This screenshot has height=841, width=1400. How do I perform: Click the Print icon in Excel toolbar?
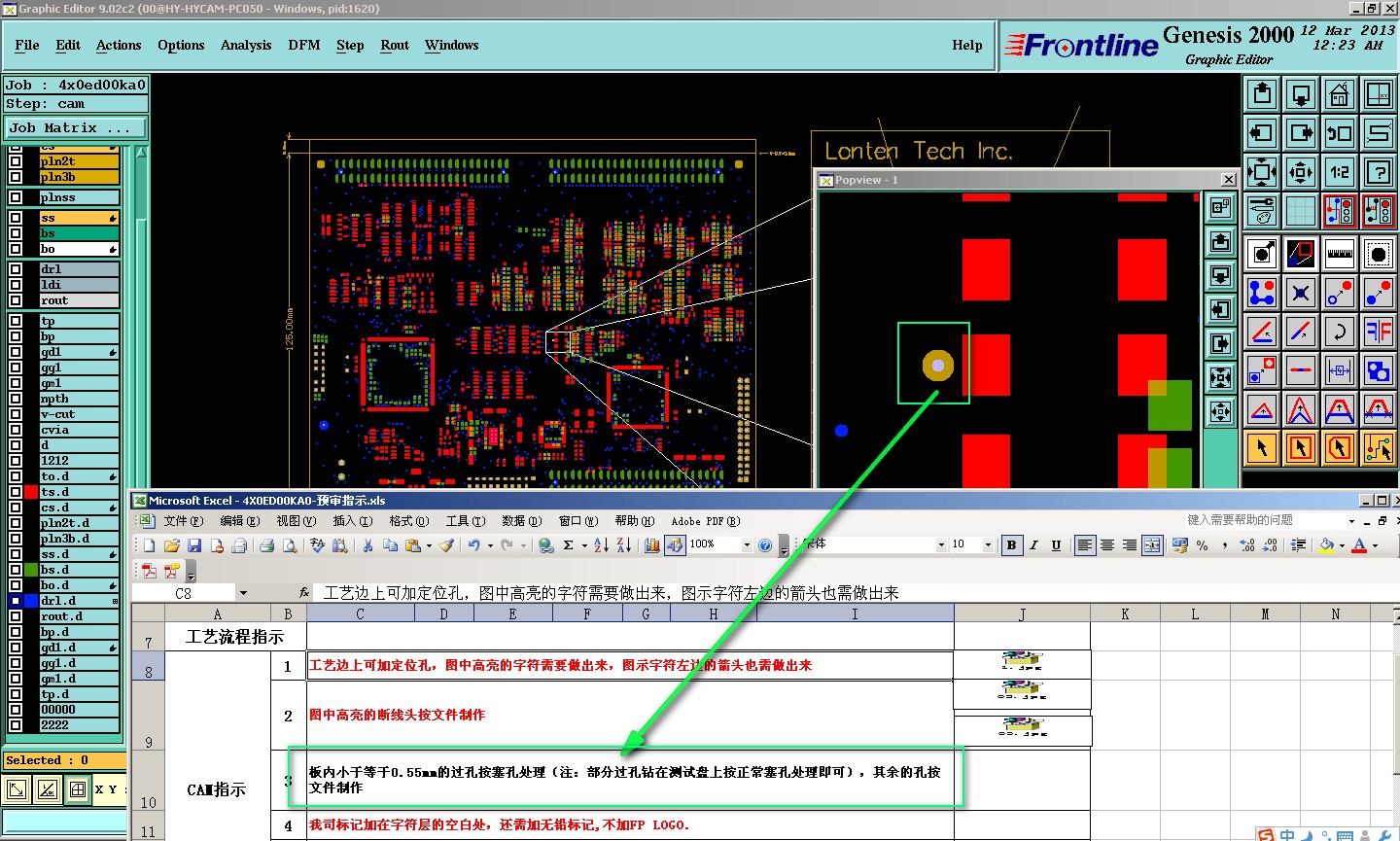(266, 545)
